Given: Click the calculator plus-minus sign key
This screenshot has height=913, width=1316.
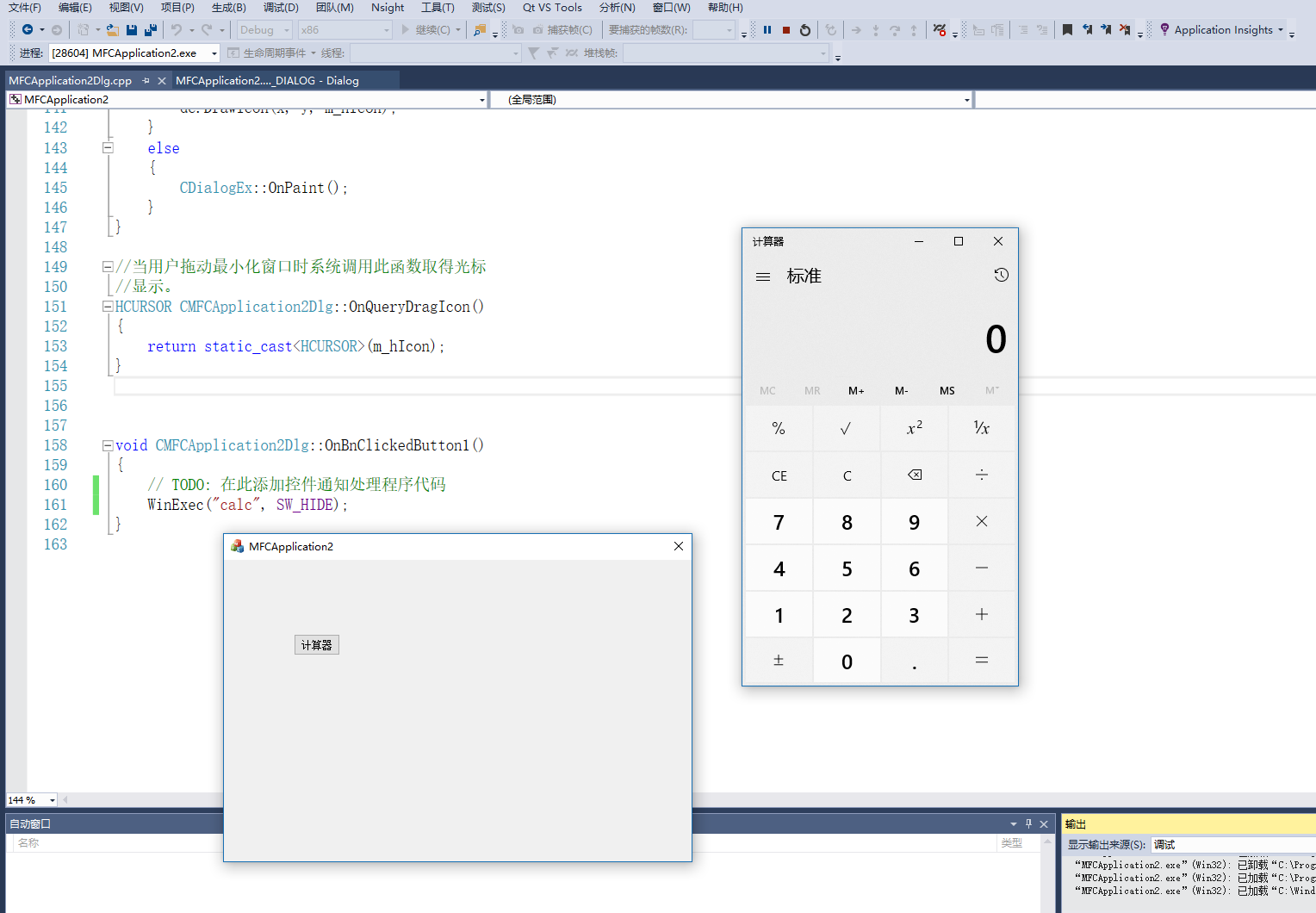Looking at the screenshot, I should pyautogui.click(x=779, y=661).
